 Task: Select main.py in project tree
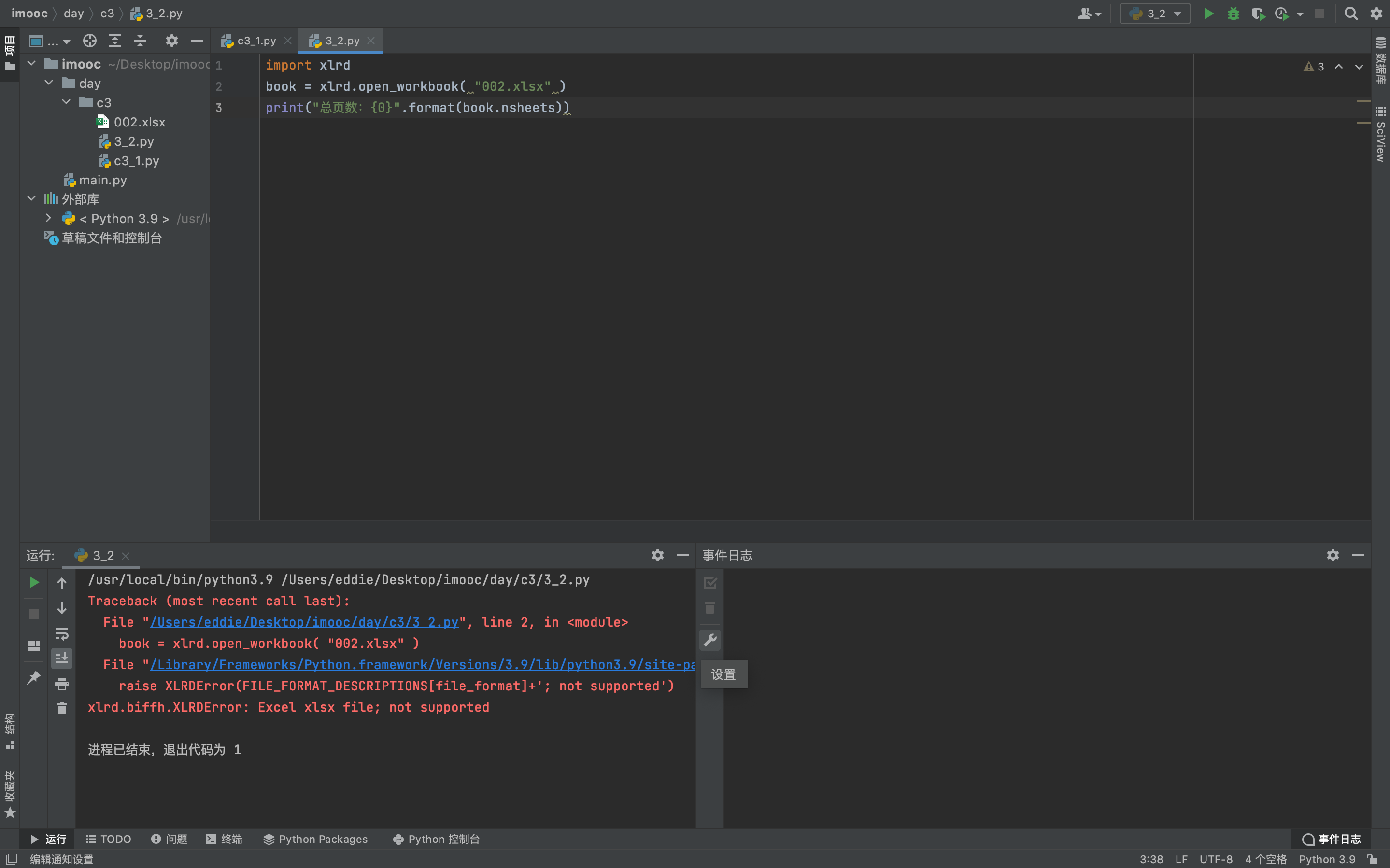click(95, 180)
